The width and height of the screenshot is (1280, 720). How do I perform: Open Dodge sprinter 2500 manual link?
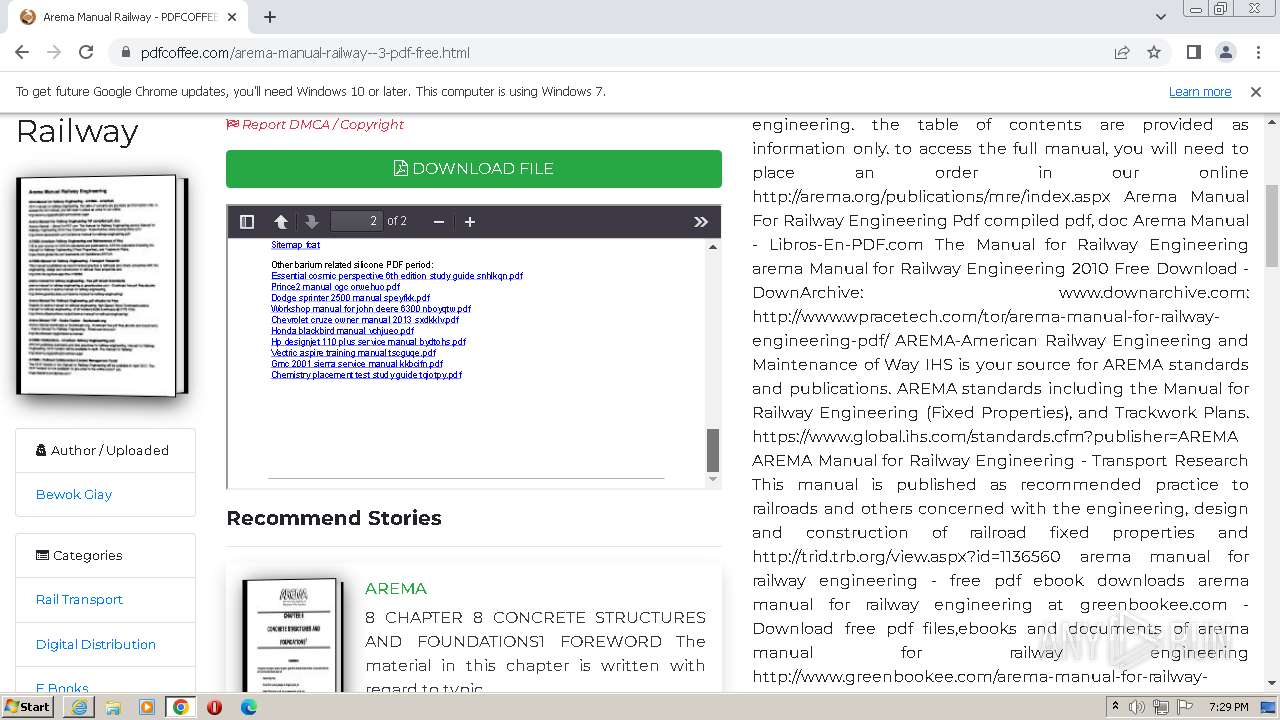click(x=350, y=298)
